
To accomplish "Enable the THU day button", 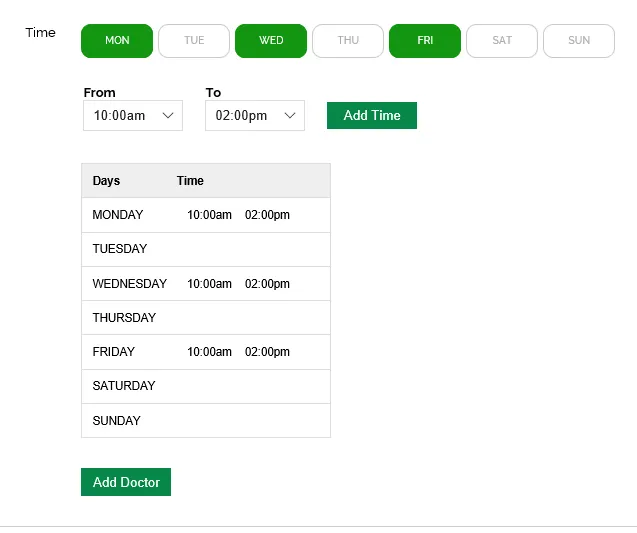I will [348, 41].
